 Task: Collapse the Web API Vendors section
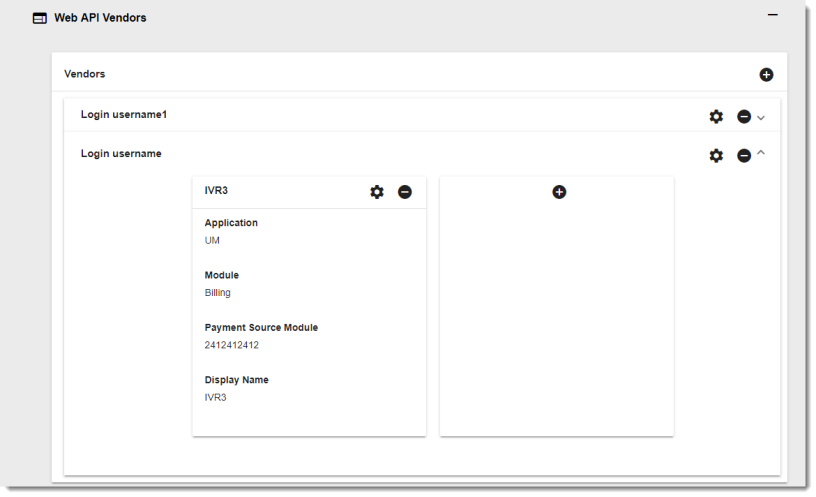[x=771, y=15]
